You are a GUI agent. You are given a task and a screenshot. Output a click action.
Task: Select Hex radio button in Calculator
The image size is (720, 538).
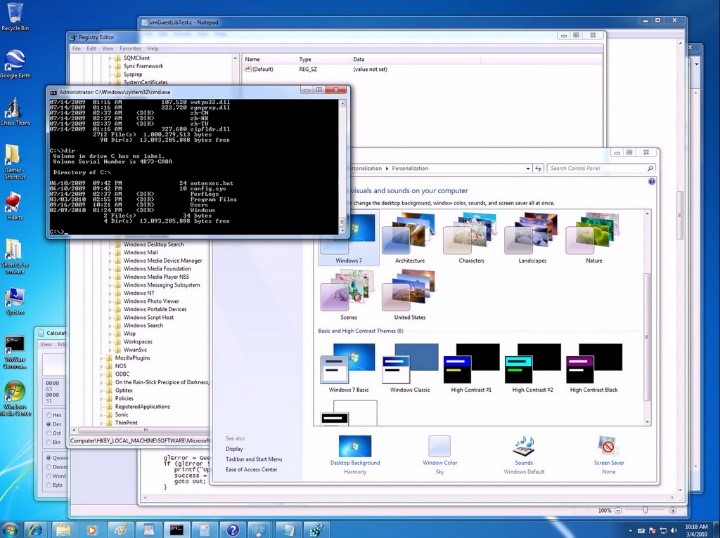tap(49, 415)
